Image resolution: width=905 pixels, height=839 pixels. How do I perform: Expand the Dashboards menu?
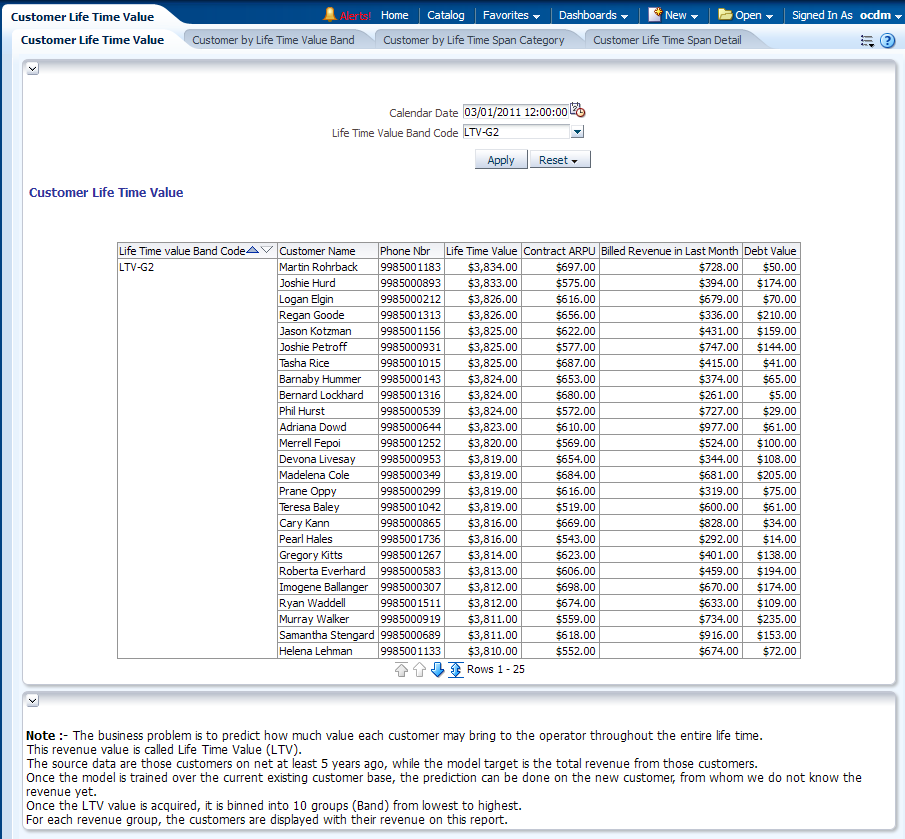(594, 15)
